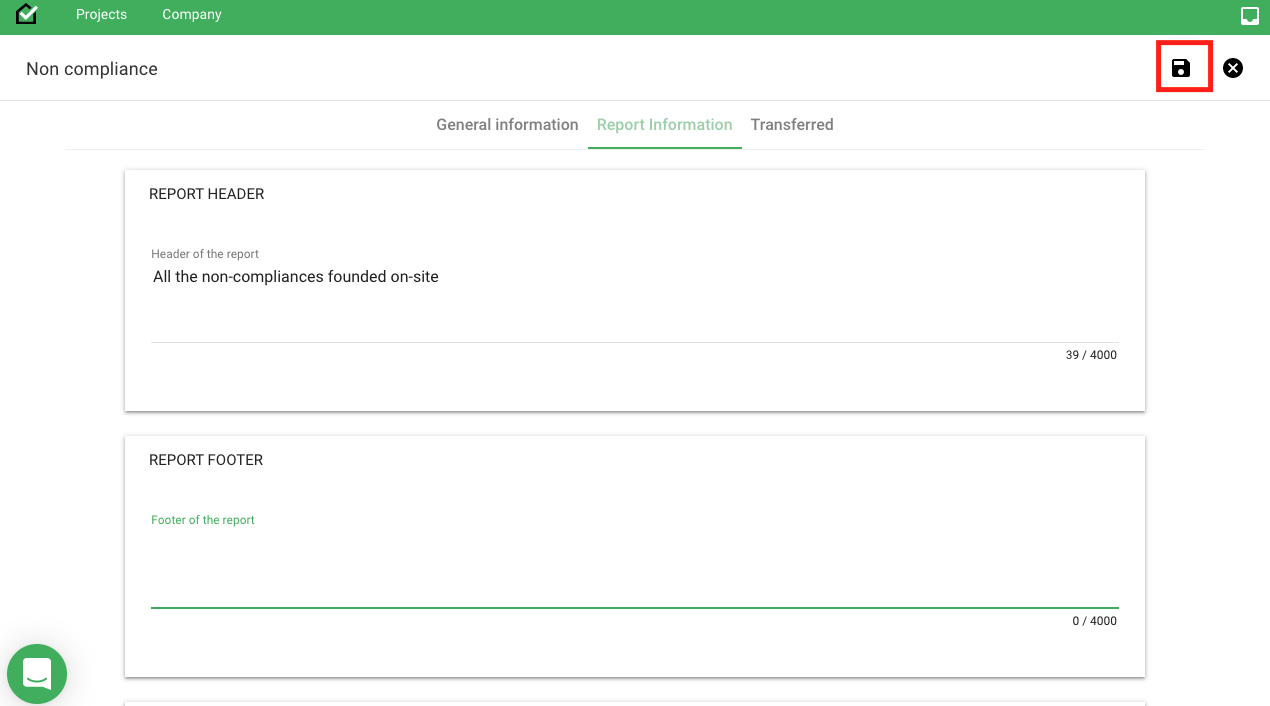Focus the Footer of the report field
Screen dimensions: 1270x706
tap(635, 569)
